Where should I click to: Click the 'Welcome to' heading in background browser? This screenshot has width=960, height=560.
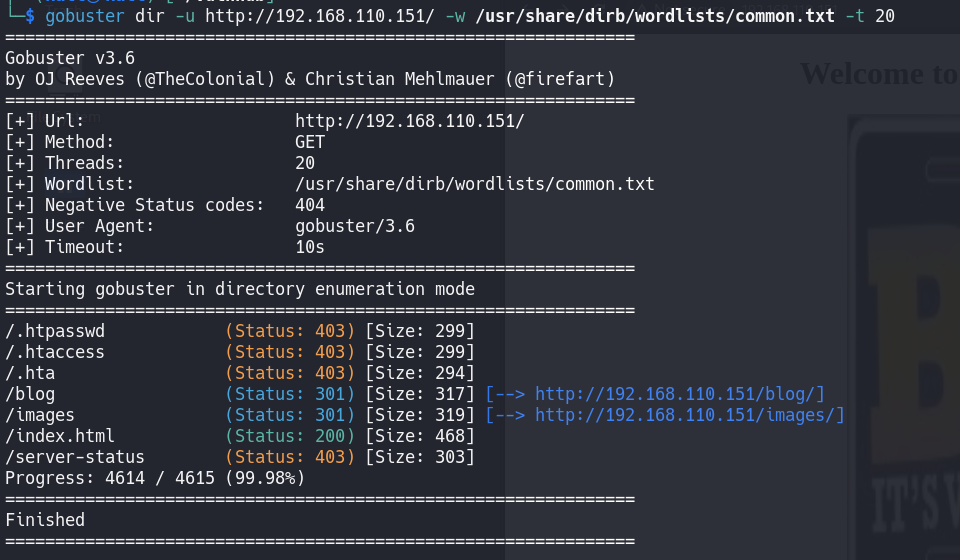click(880, 74)
